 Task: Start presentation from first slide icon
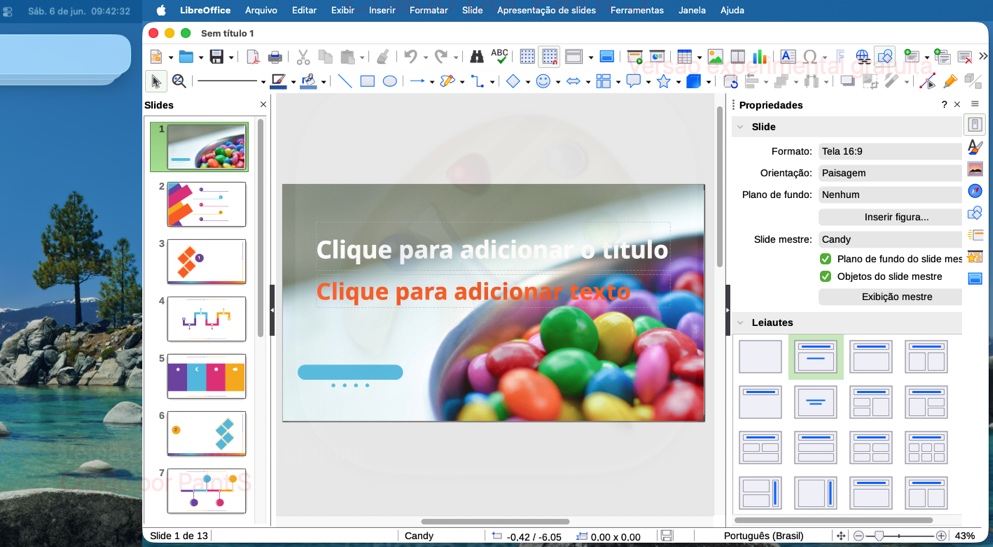(635, 57)
